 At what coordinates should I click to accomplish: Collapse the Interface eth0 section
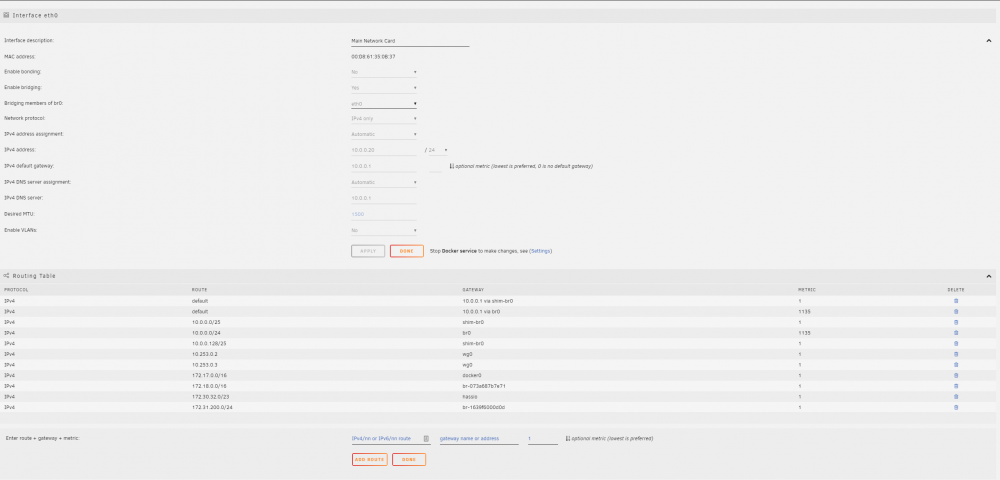[989, 41]
